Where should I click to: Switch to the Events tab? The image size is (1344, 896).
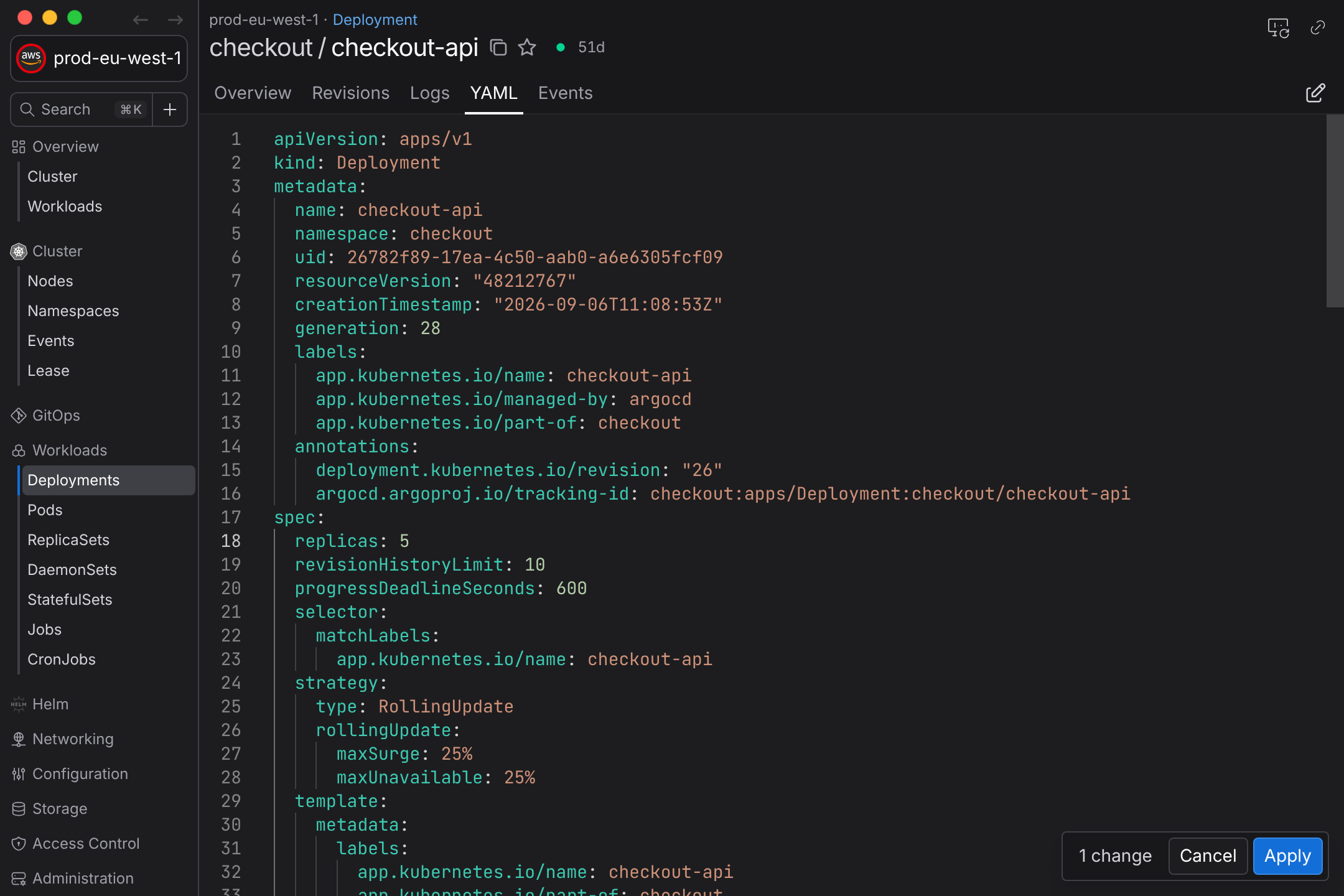pyautogui.click(x=566, y=93)
